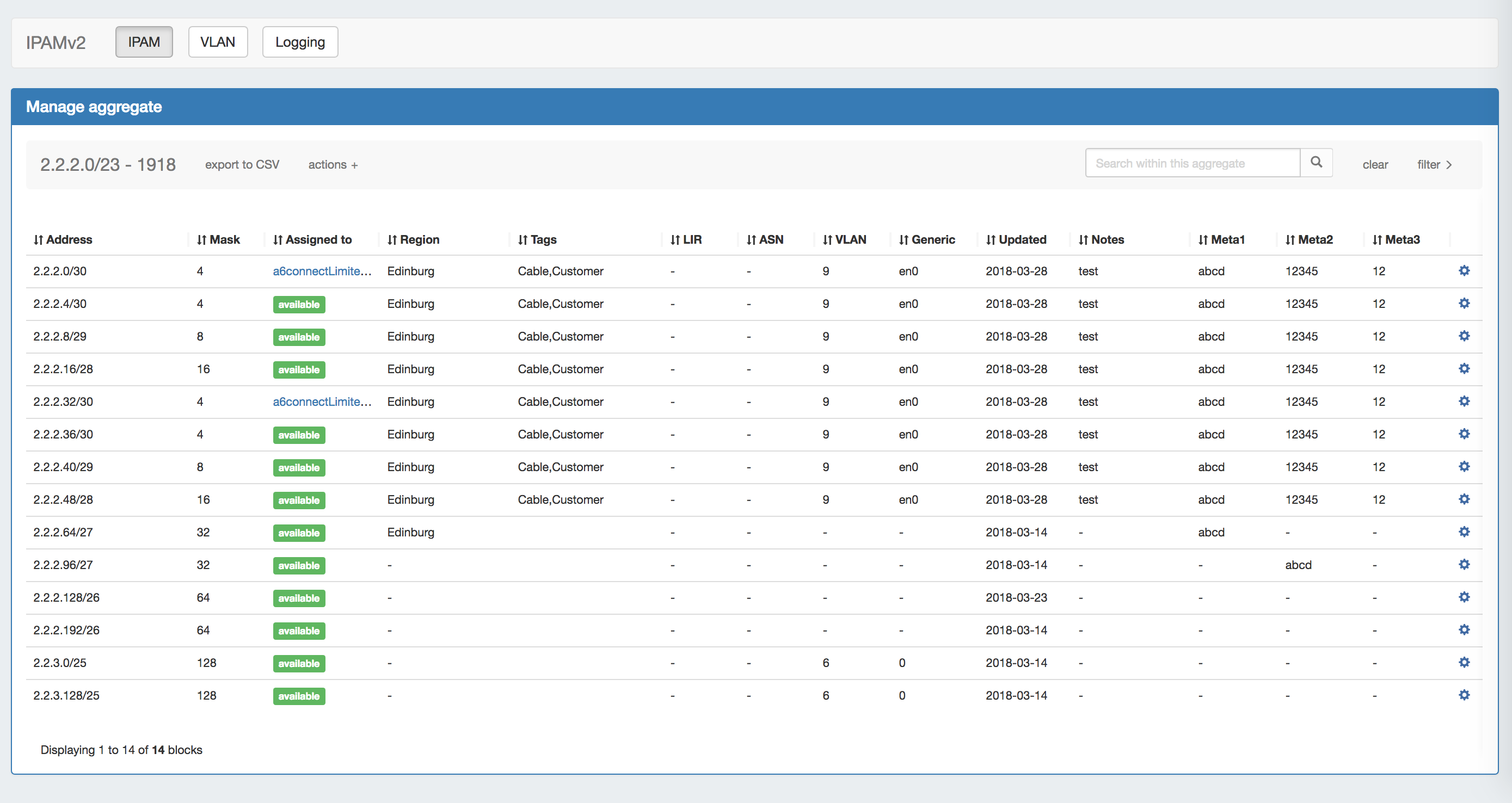Open the Logging tab
Screen dimensions: 1512x803
coord(300,42)
